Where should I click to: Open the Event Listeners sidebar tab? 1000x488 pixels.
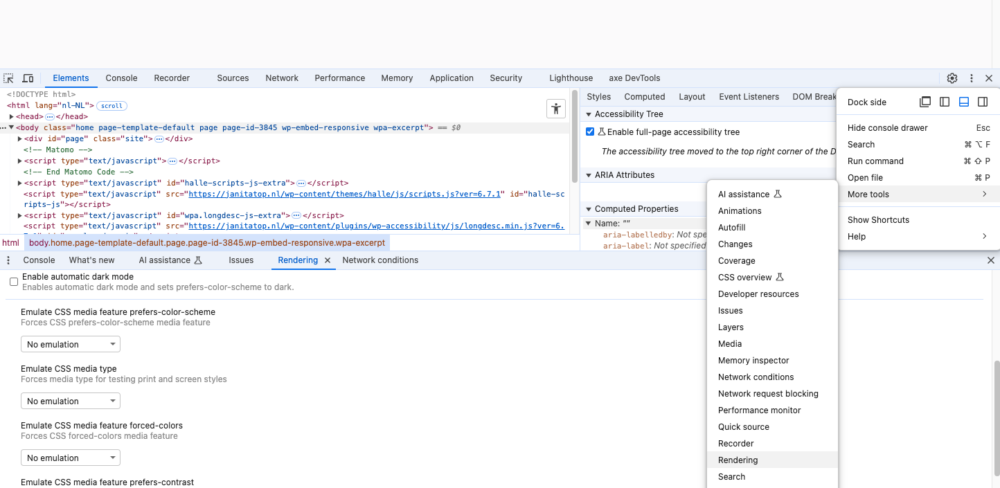point(749,97)
